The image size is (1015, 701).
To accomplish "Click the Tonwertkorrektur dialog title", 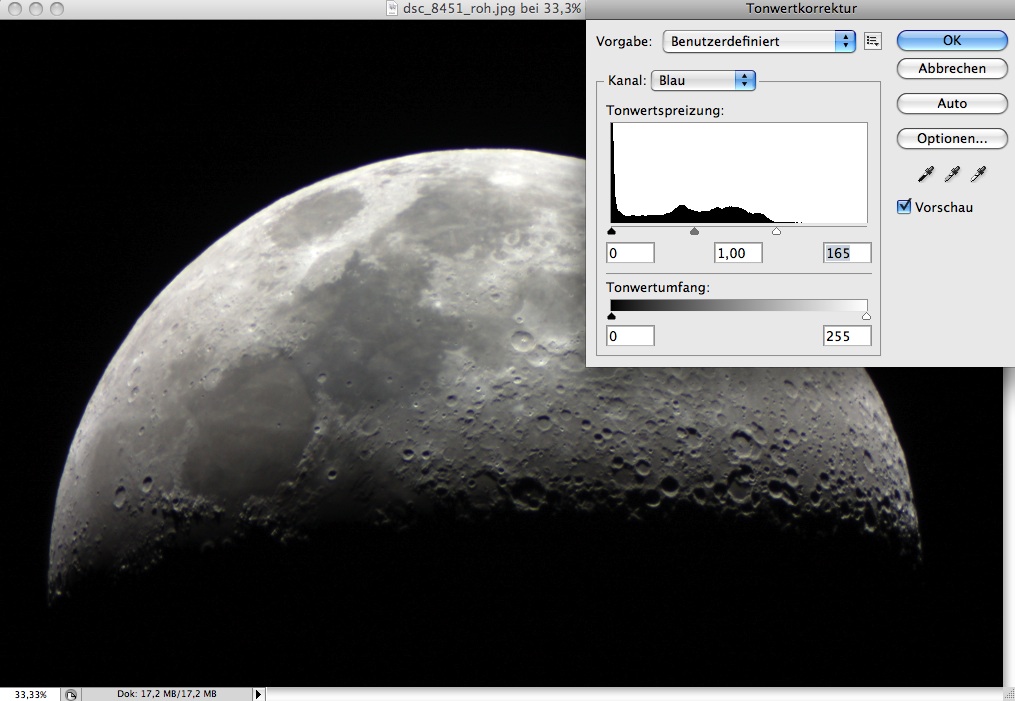I will point(801,8).
